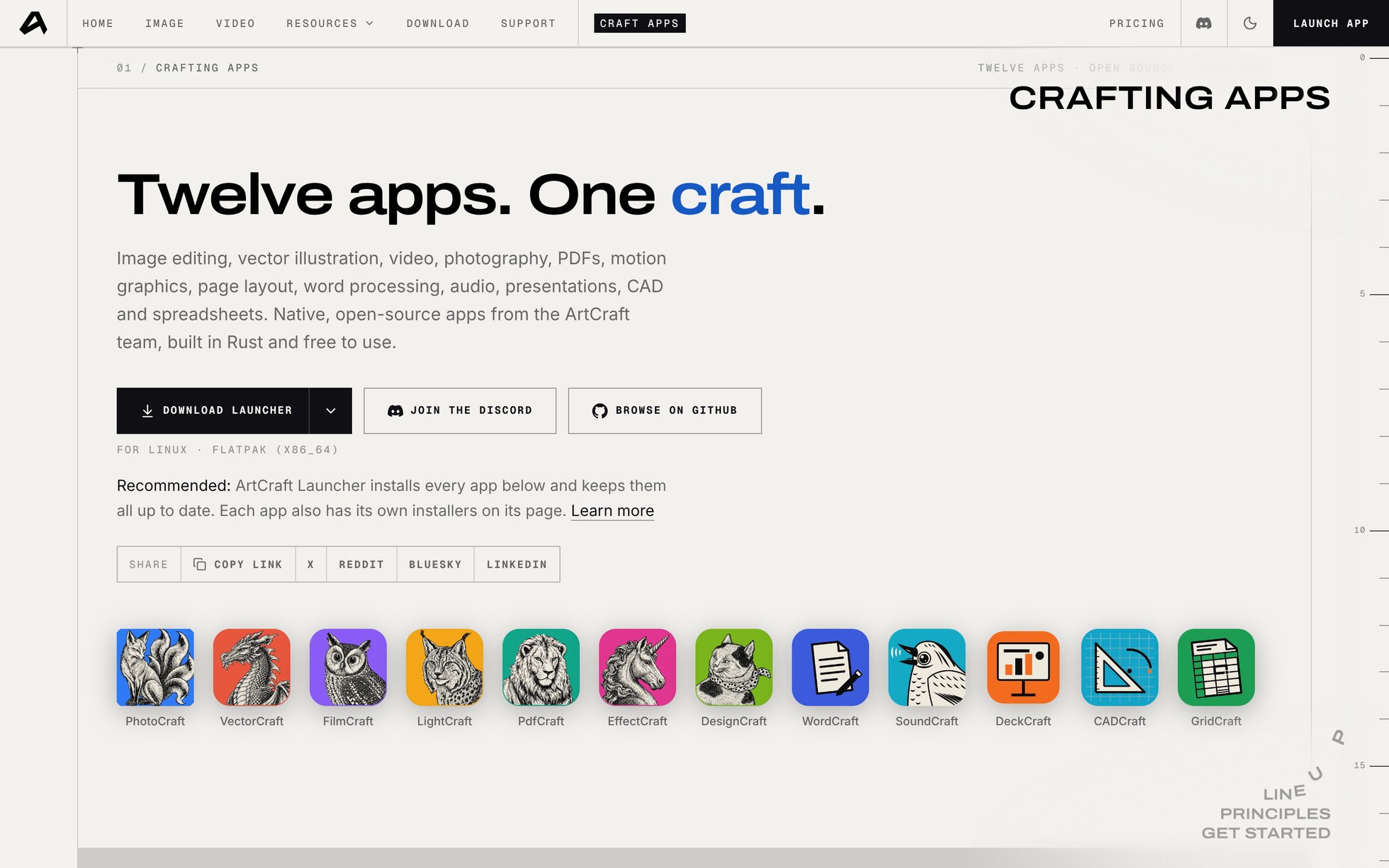The width and height of the screenshot is (1389, 868).
Task: Click the PRINCIPLES text at bottom right
Action: click(x=1275, y=813)
